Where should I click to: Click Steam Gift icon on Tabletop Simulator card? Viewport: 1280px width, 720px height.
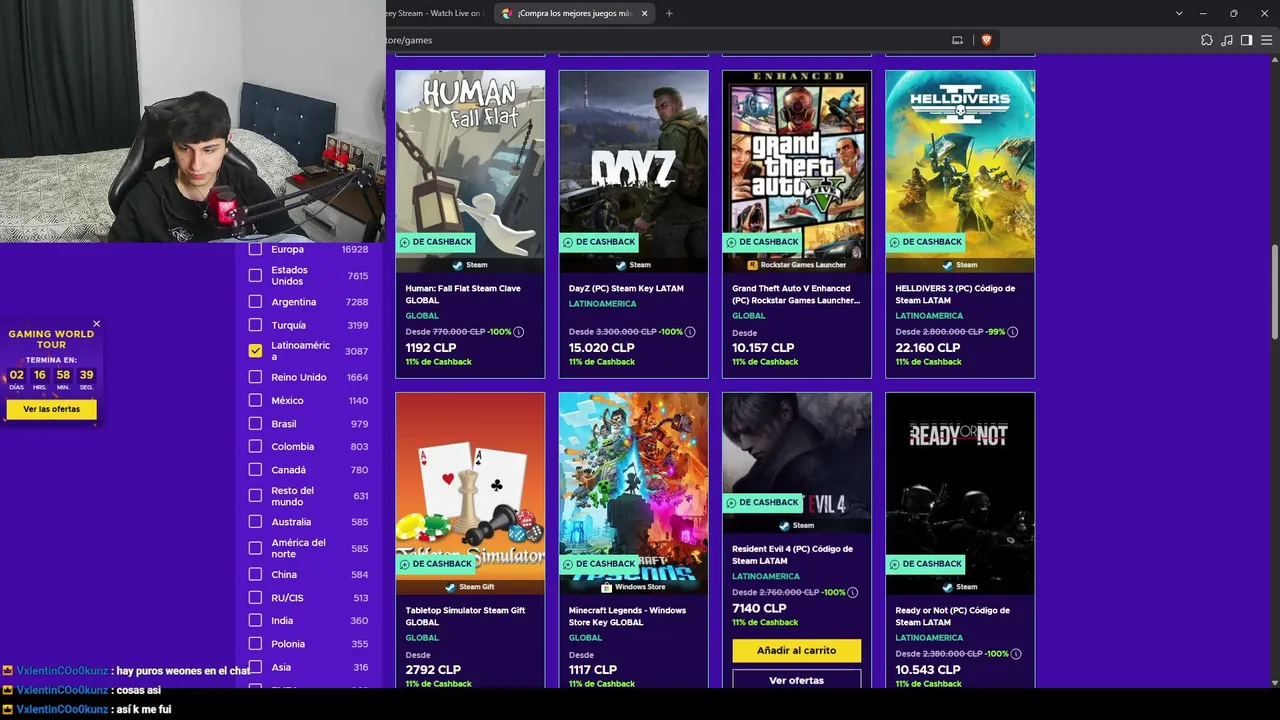[x=450, y=587]
